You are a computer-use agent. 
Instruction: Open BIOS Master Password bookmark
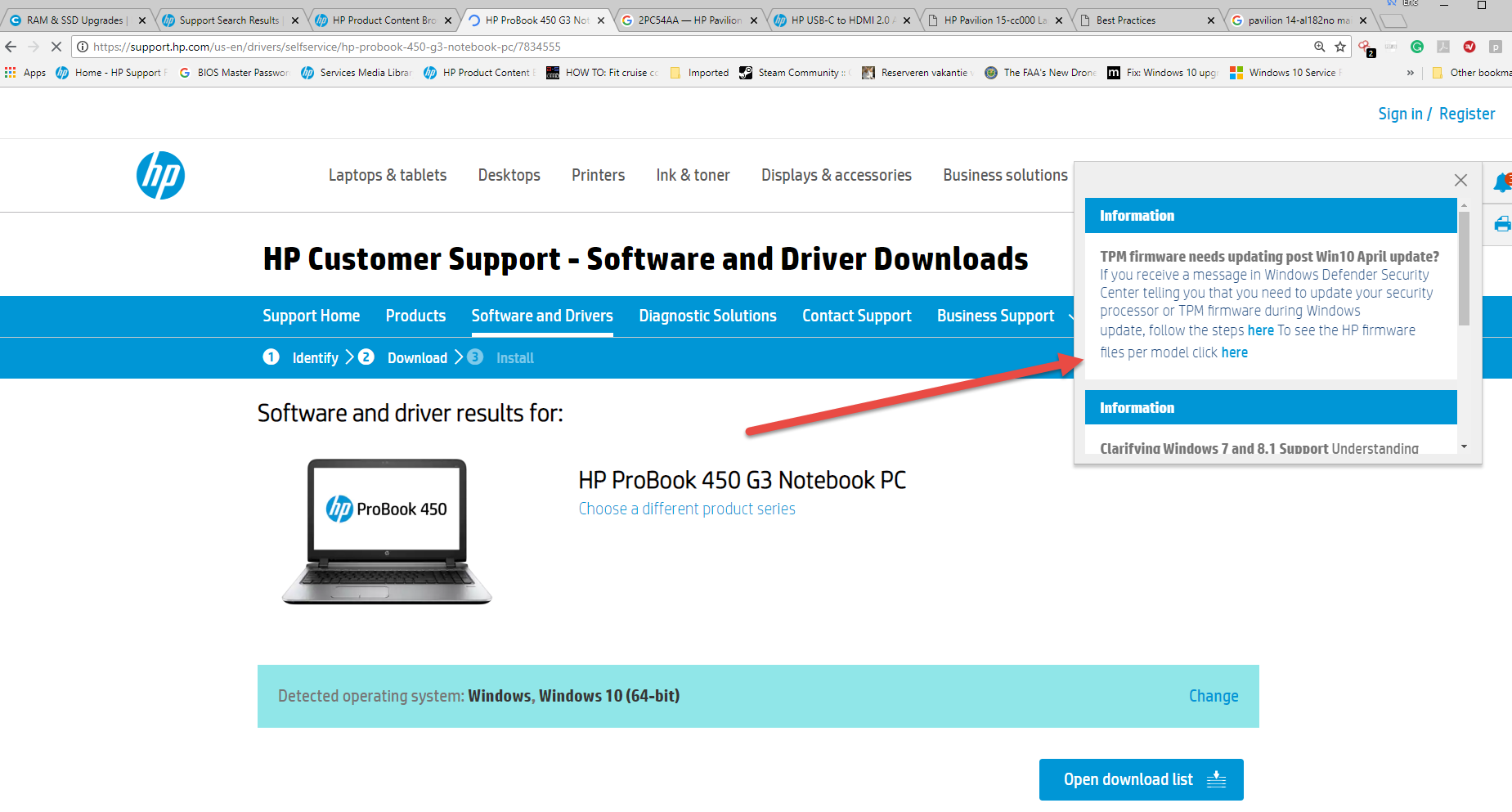pyautogui.click(x=235, y=73)
